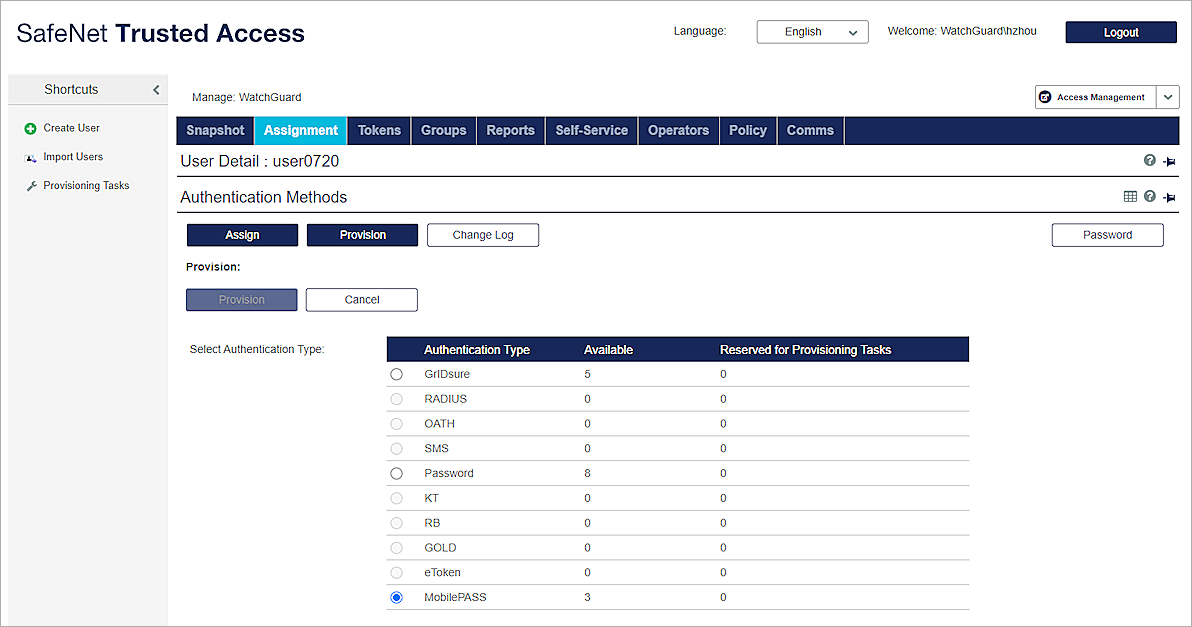Image resolution: width=1192 pixels, height=627 pixels.
Task: Click the help icon beside User Detail
Action: click(x=1148, y=161)
